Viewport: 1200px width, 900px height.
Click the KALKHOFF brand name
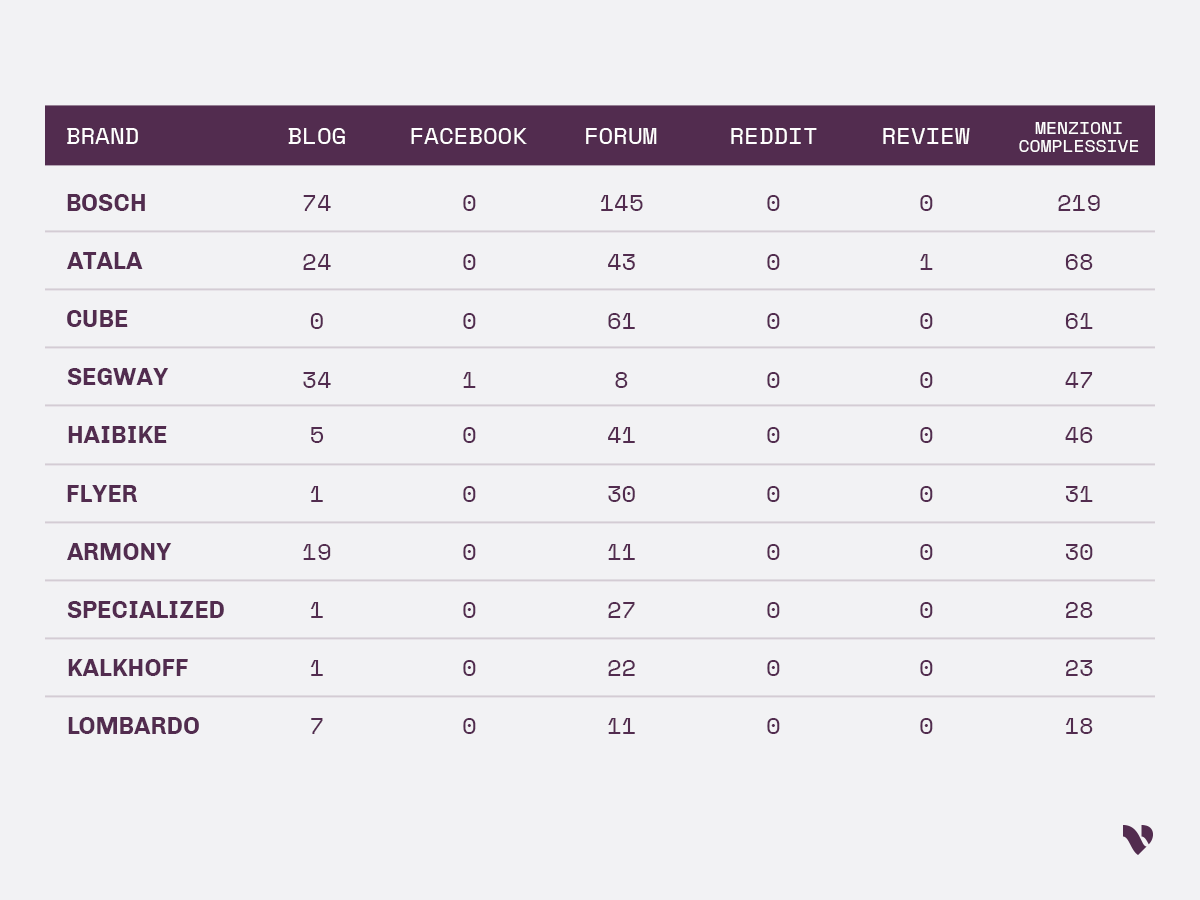[x=127, y=668]
